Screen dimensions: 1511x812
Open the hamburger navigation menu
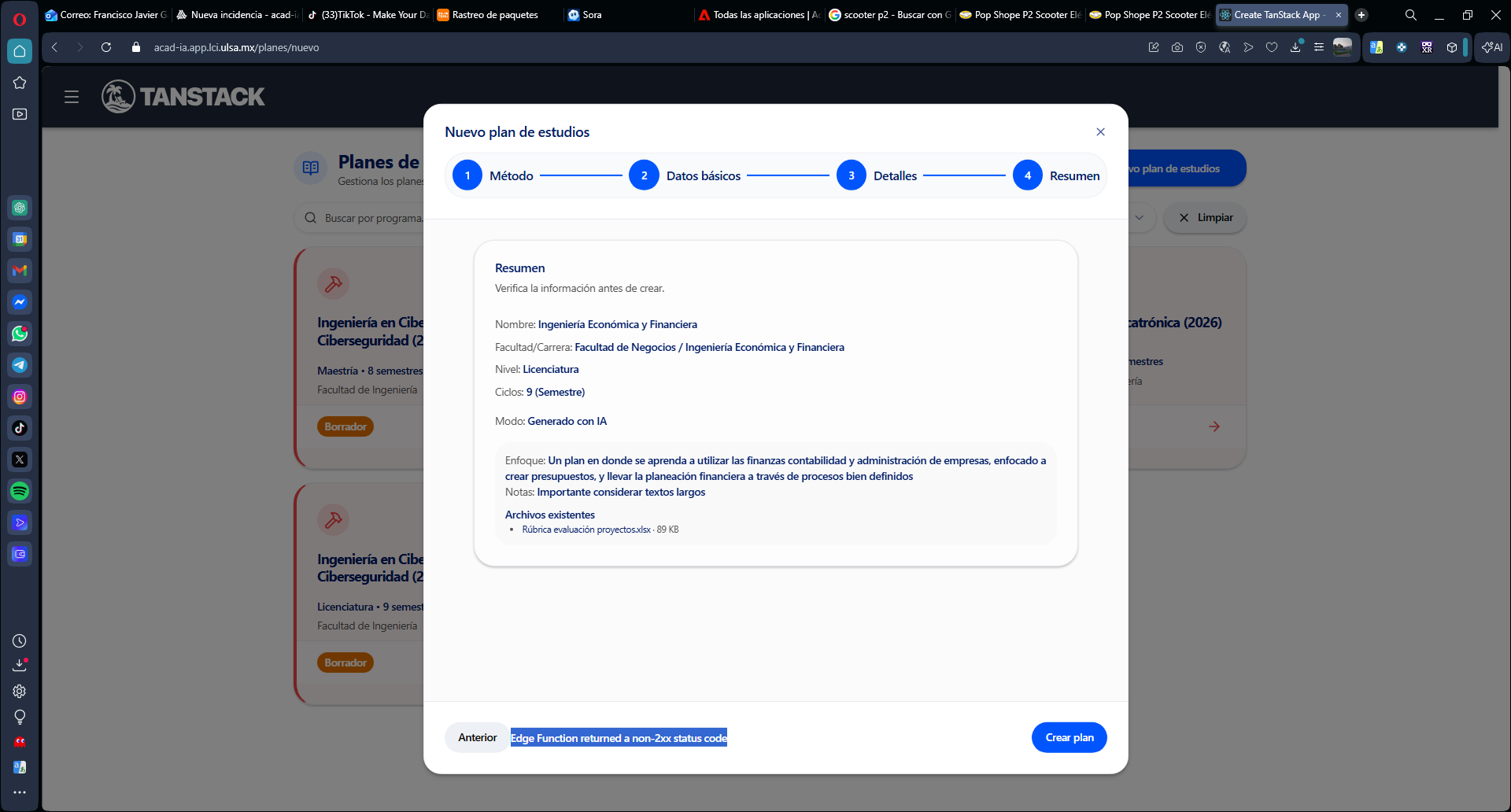pos(72,97)
